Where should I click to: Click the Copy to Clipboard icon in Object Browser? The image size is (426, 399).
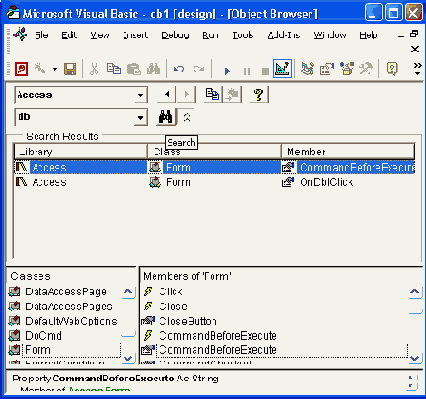click(x=212, y=95)
